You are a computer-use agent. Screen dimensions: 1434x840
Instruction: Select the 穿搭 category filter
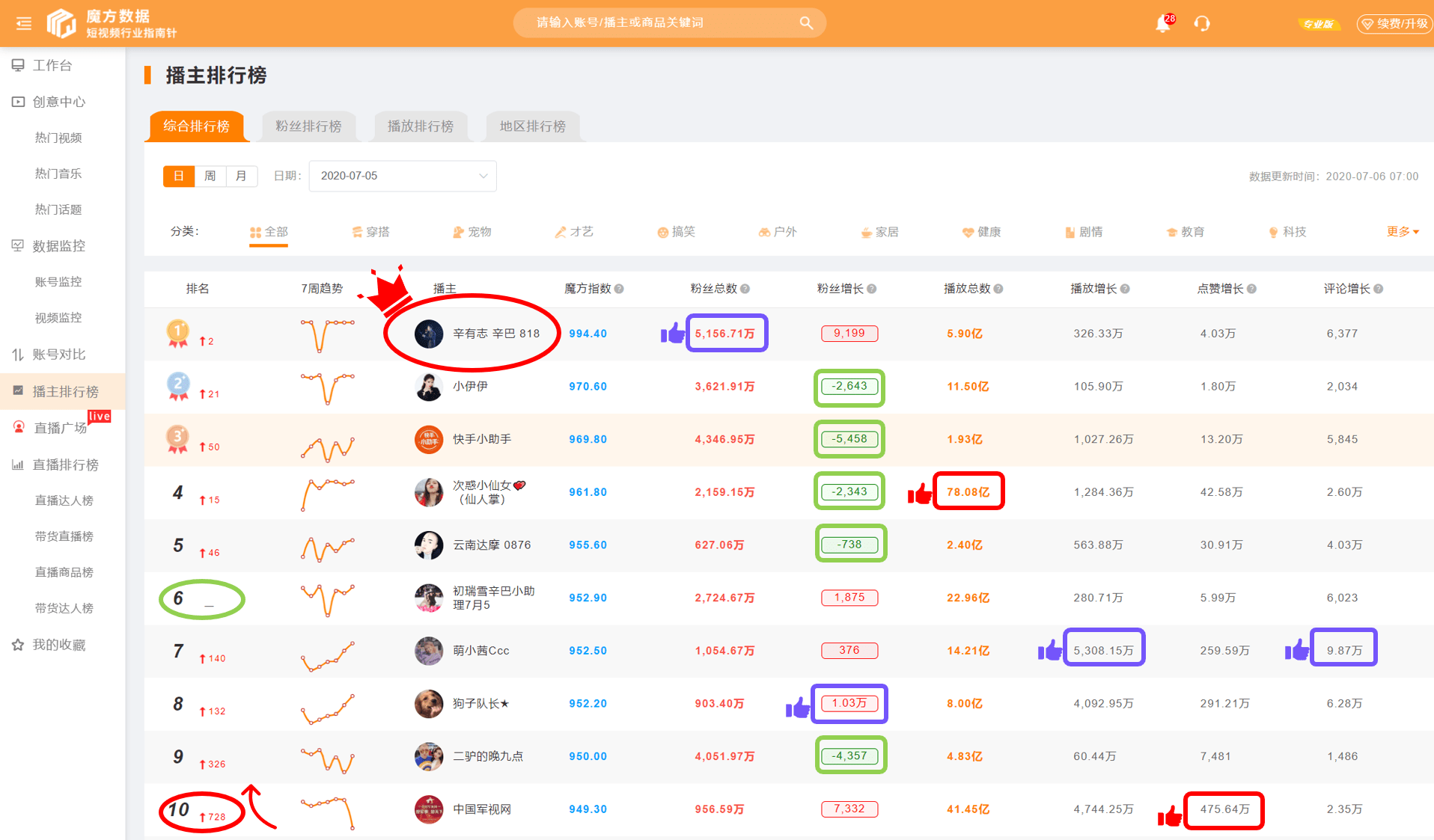point(370,232)
